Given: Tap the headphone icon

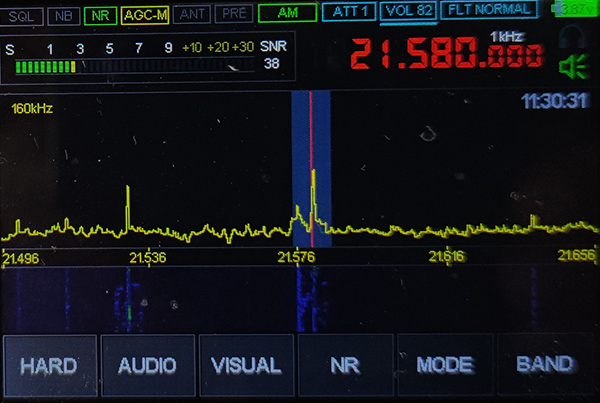Looking at the screenshot, I should coord(572,36).
